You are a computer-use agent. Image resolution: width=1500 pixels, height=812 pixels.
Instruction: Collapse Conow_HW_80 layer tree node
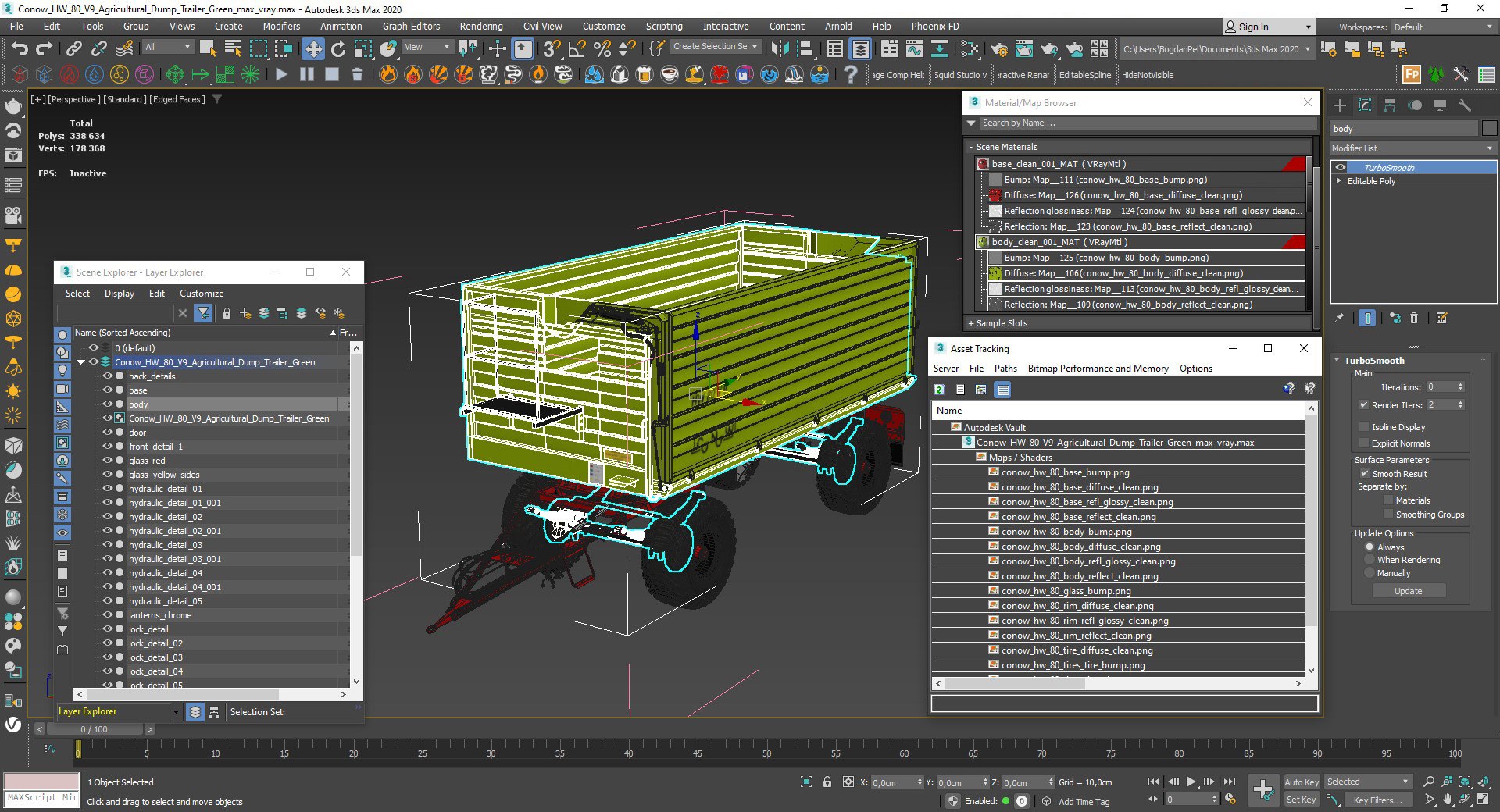coord(80,362)
